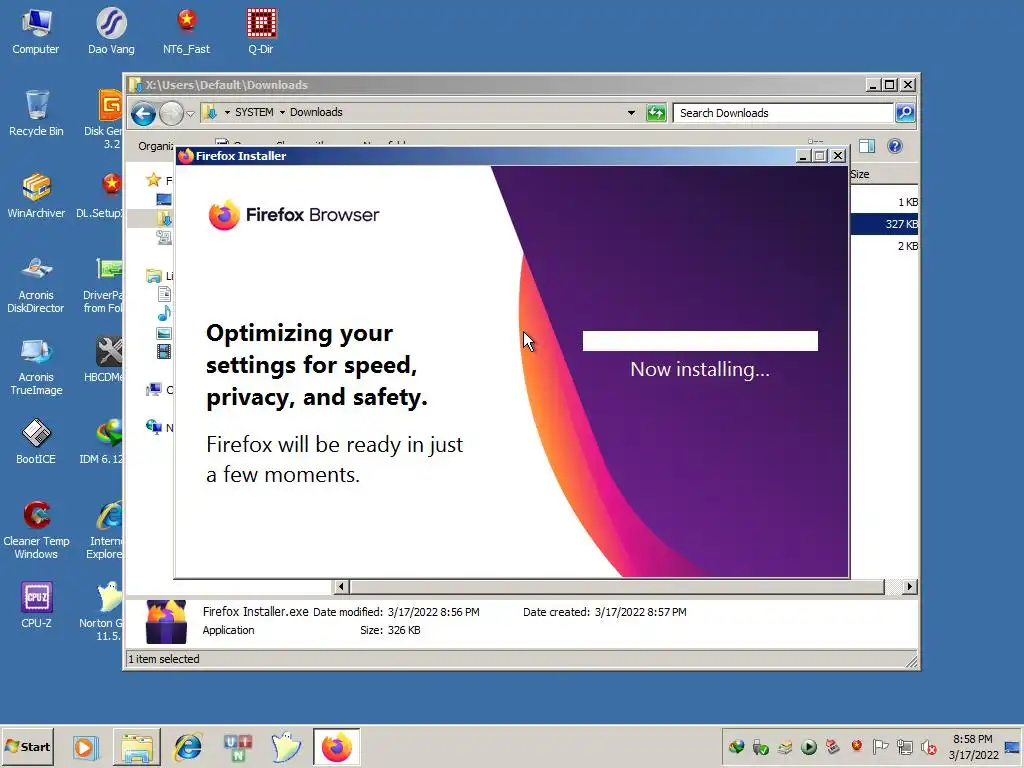1024x768 pixels.
Task: Click safely remove hardware tray icon
Action: click(x=760, y=746)
